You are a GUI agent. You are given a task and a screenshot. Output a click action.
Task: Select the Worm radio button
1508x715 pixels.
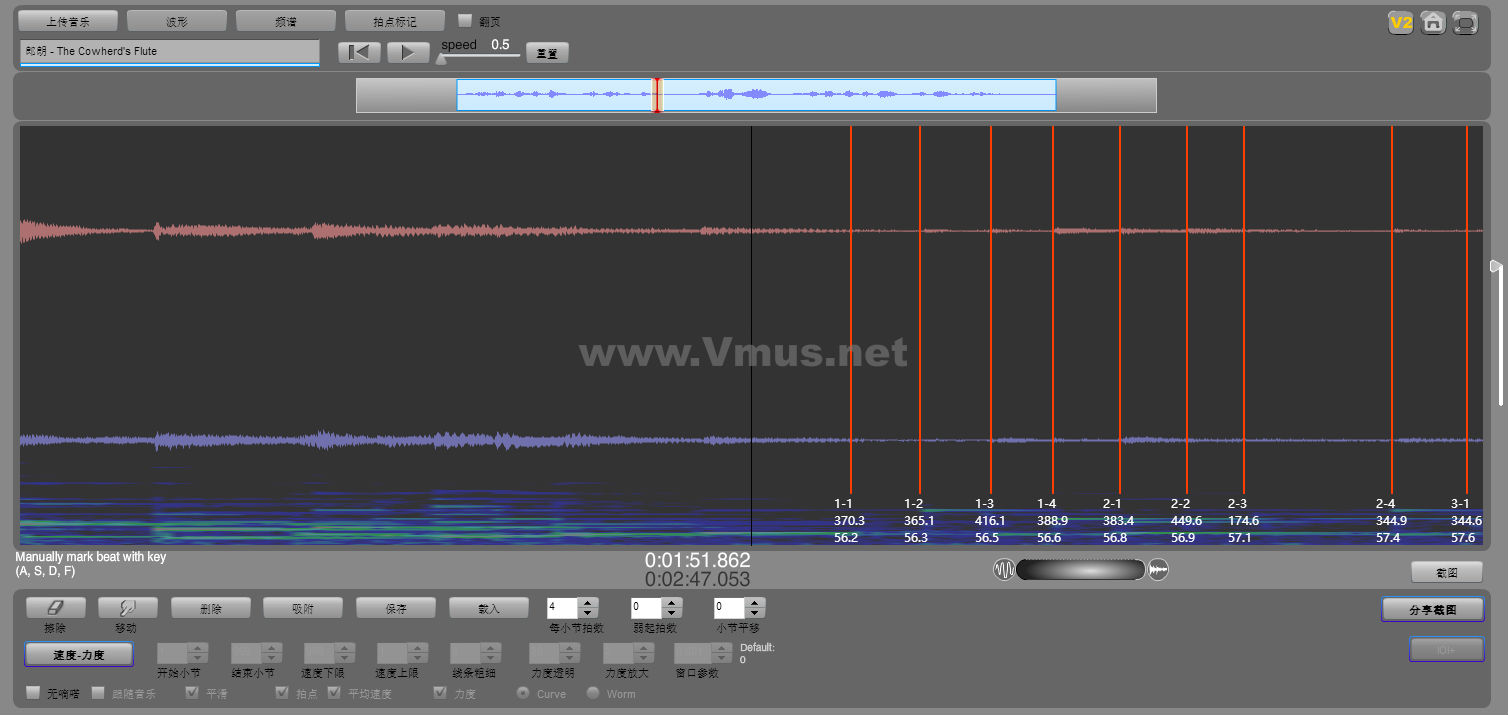593,692
